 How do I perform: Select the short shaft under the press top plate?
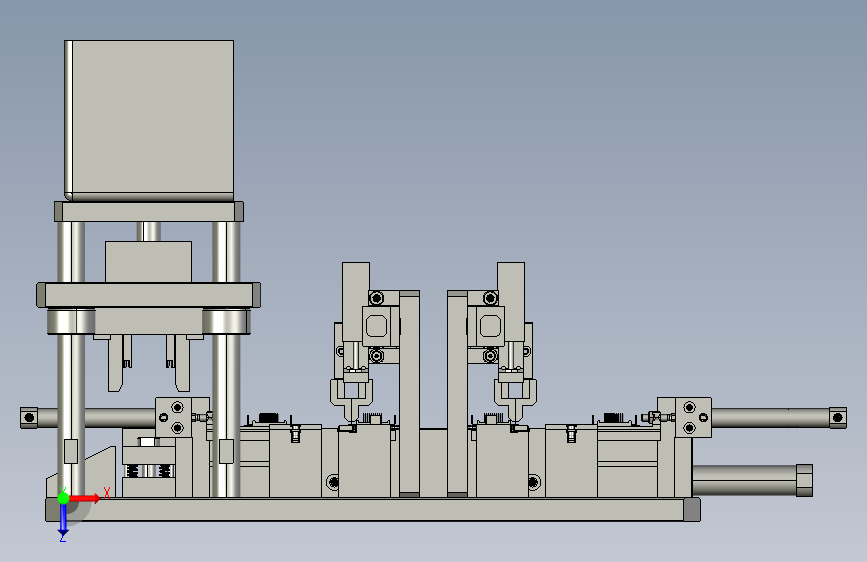tap(149, 231)
